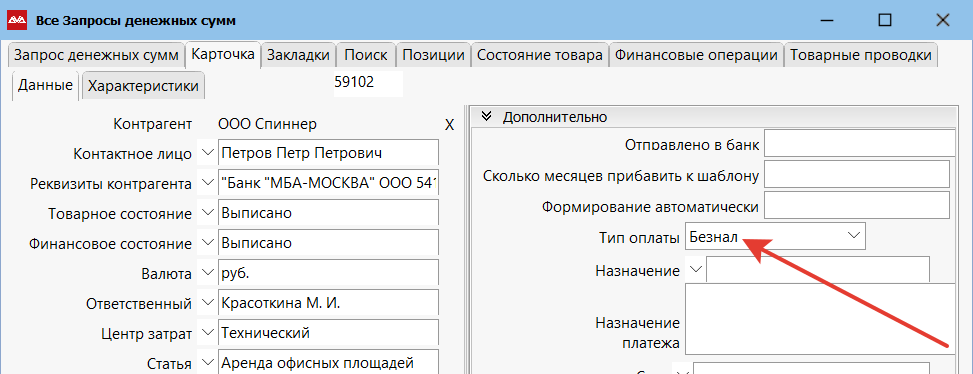The height and width of the screenshot is (374, 973).
Task: Collapse the Дополнительно section chevron
Action: [x=486, y=116]
